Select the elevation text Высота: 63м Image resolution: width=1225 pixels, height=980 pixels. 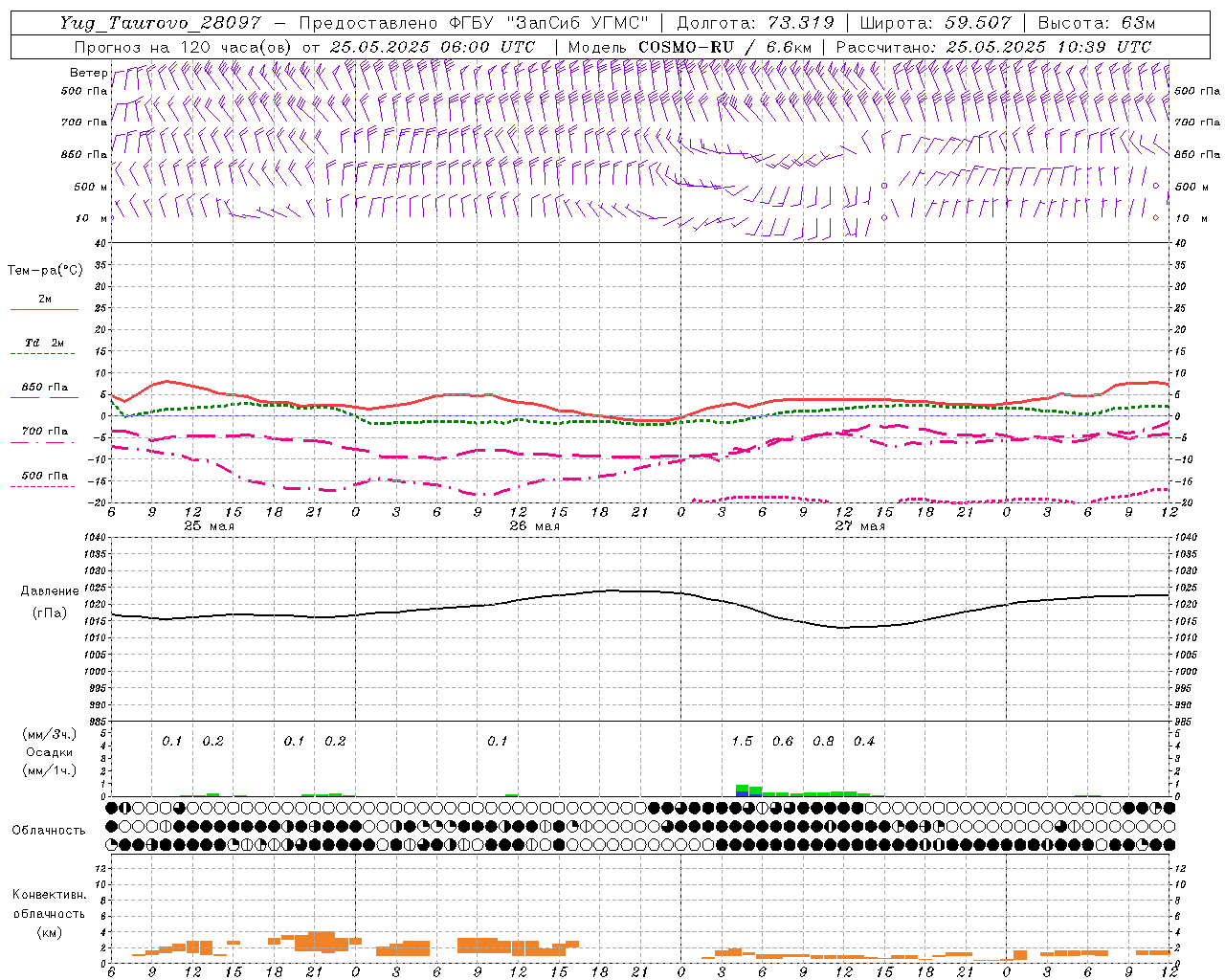click(x=1097, y=23)
